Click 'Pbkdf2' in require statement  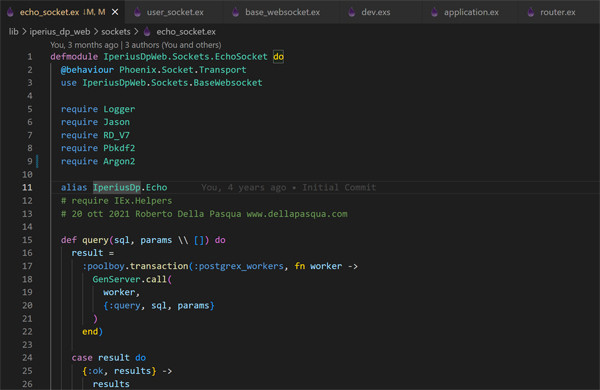point(119,148)
